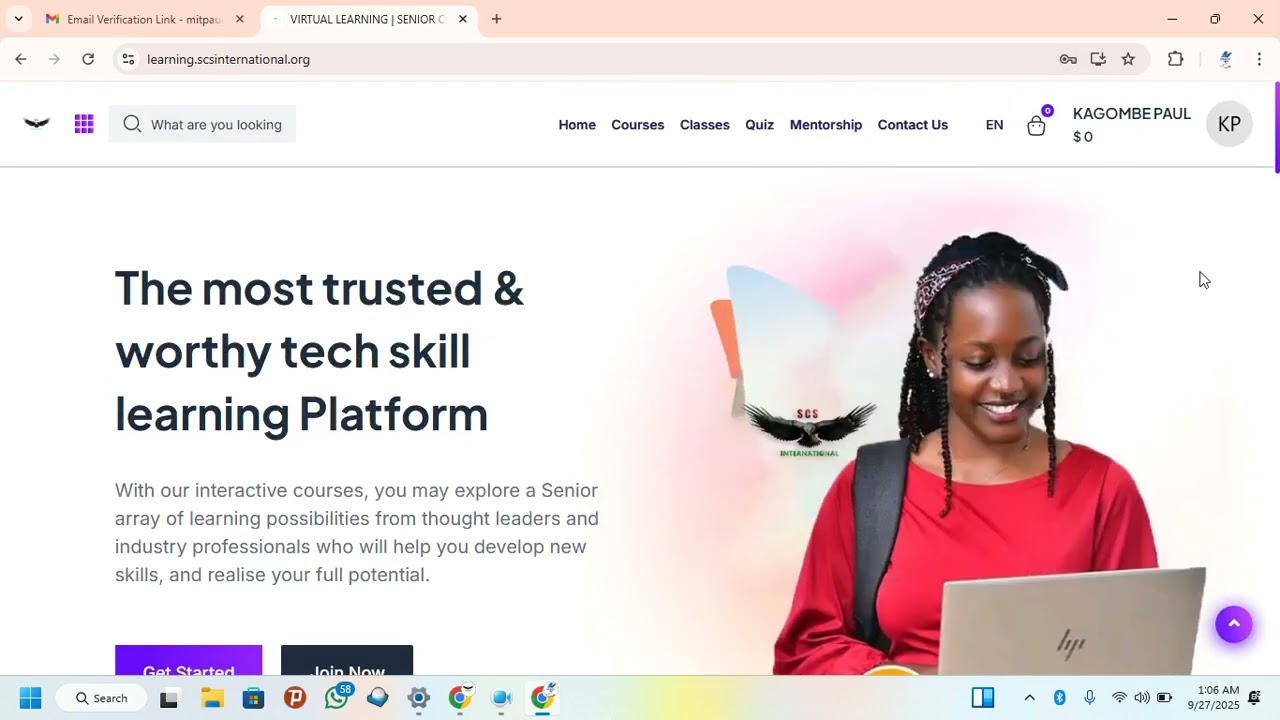The image size is (1280, 720).
Task: Go to the Courses menu item
Action: click(638, 125)
